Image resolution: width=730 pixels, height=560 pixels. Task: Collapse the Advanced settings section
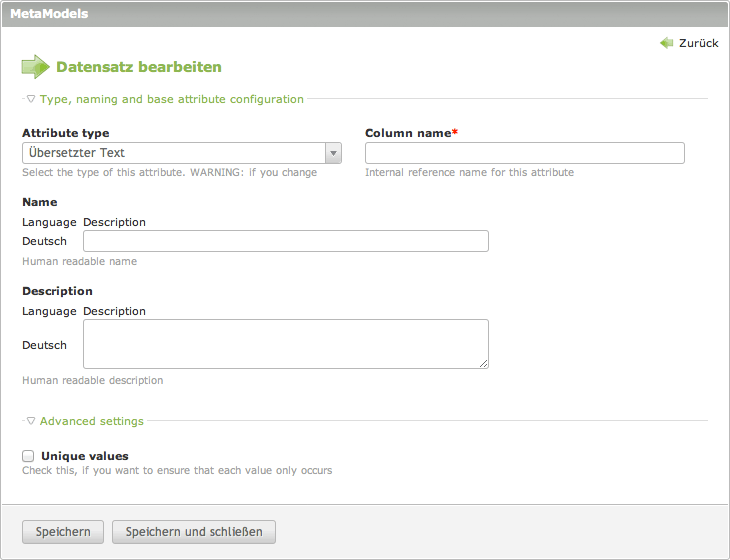click(x=91, y=421)
